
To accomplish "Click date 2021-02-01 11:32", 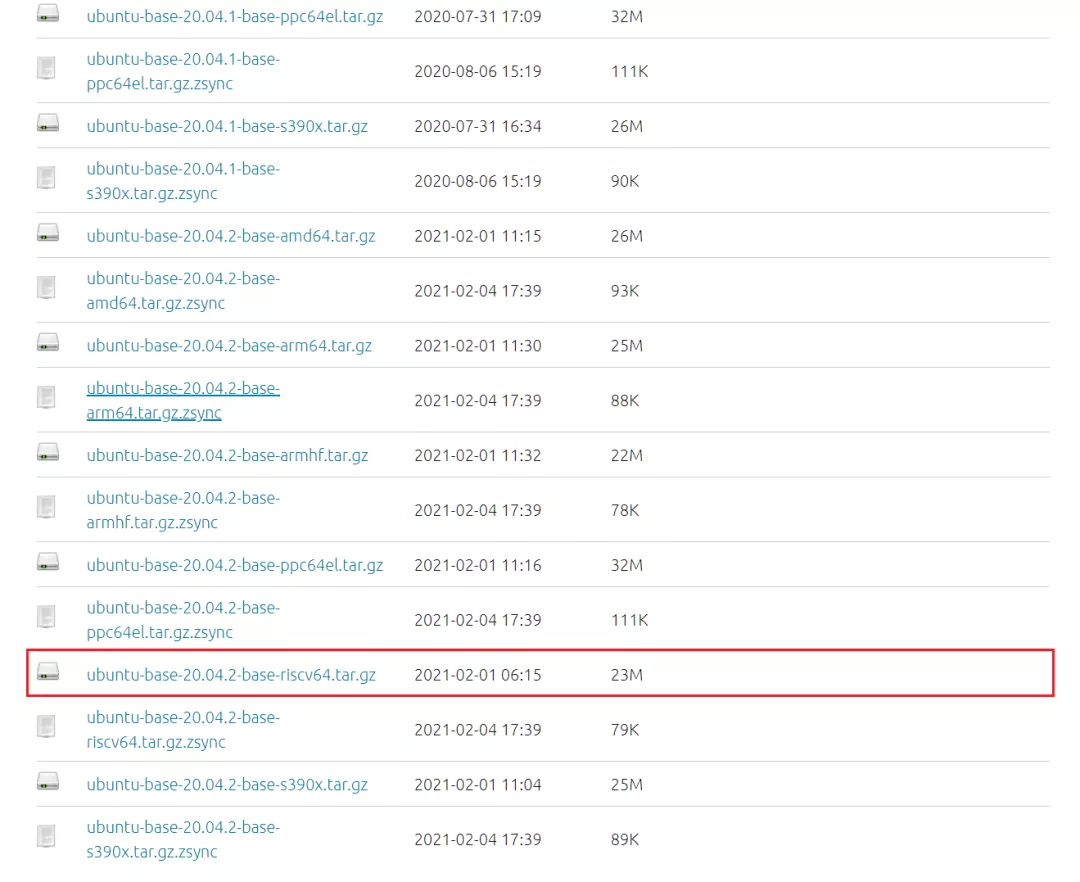I will [x=478, y=455].
